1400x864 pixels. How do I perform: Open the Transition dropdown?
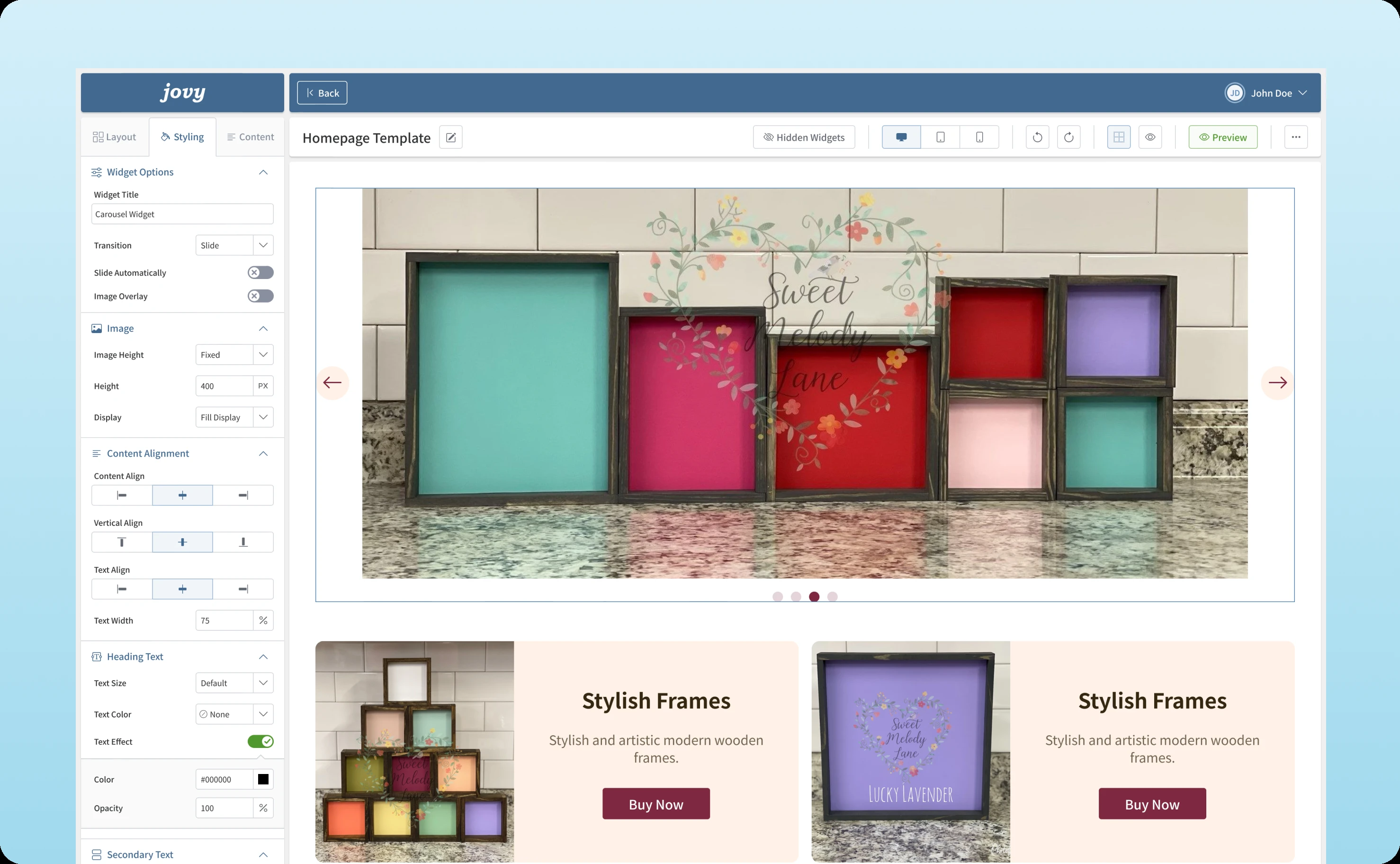pyautogui.click(x=234, y=245)
